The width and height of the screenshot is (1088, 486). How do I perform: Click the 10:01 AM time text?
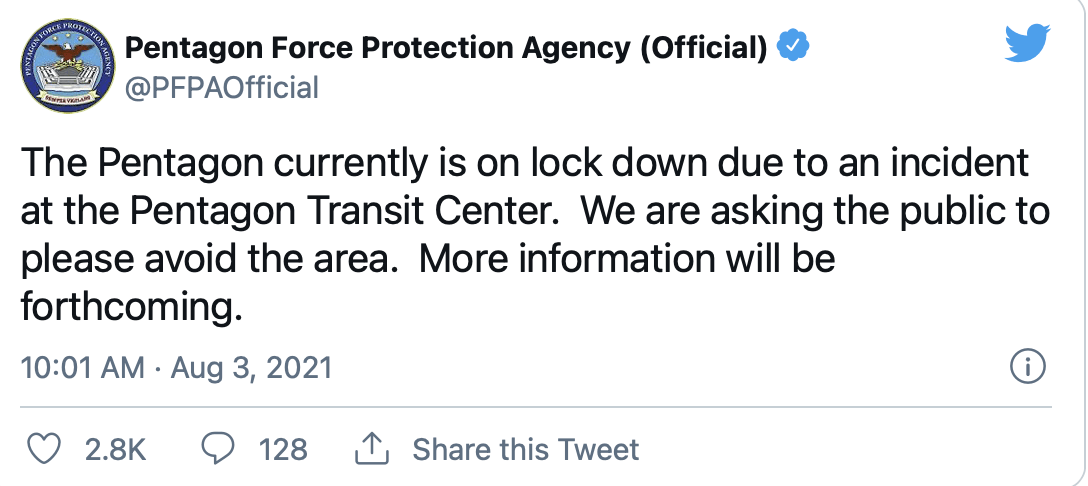(83, 367)
